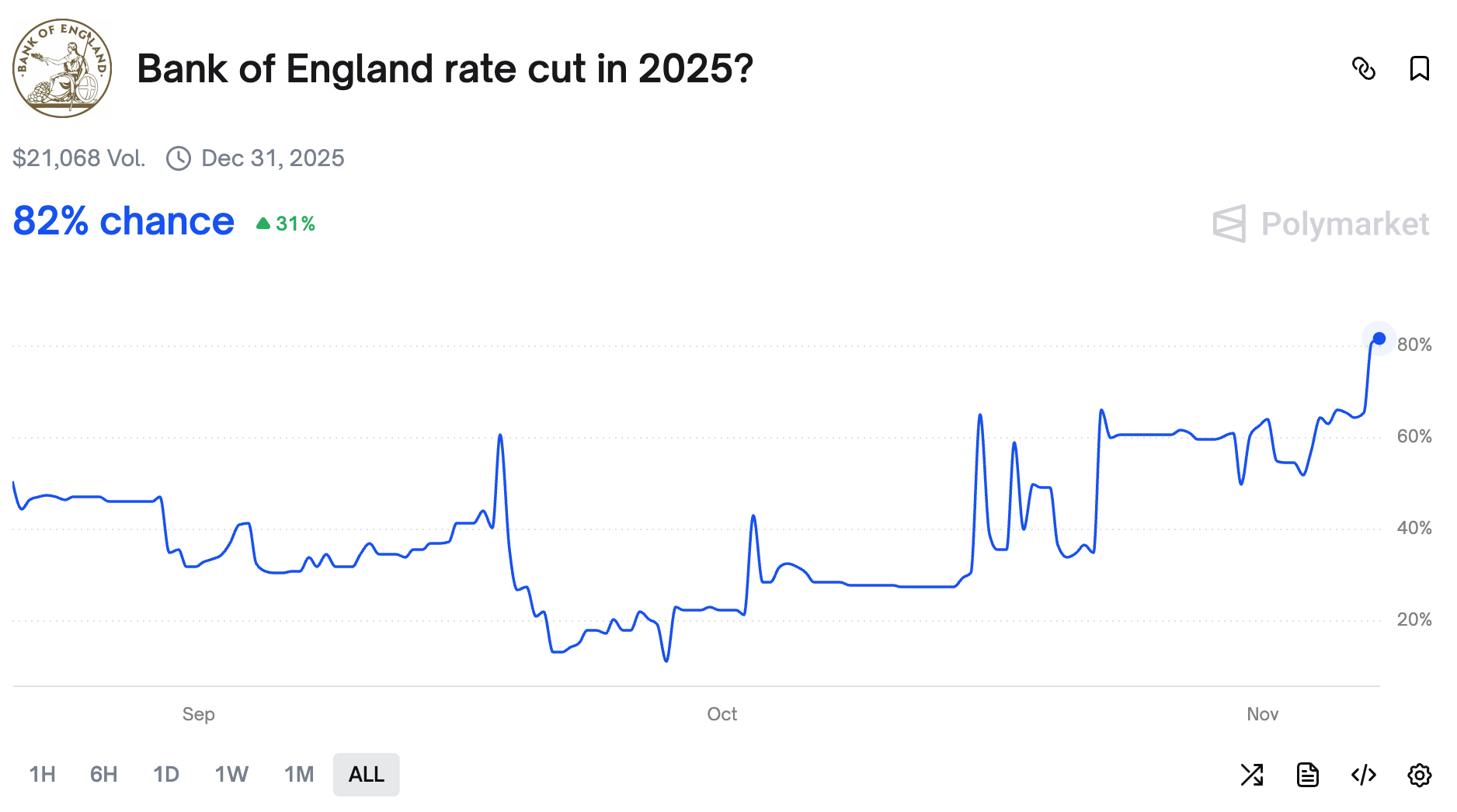Click the Oct label on the time axis

point(722,714)
